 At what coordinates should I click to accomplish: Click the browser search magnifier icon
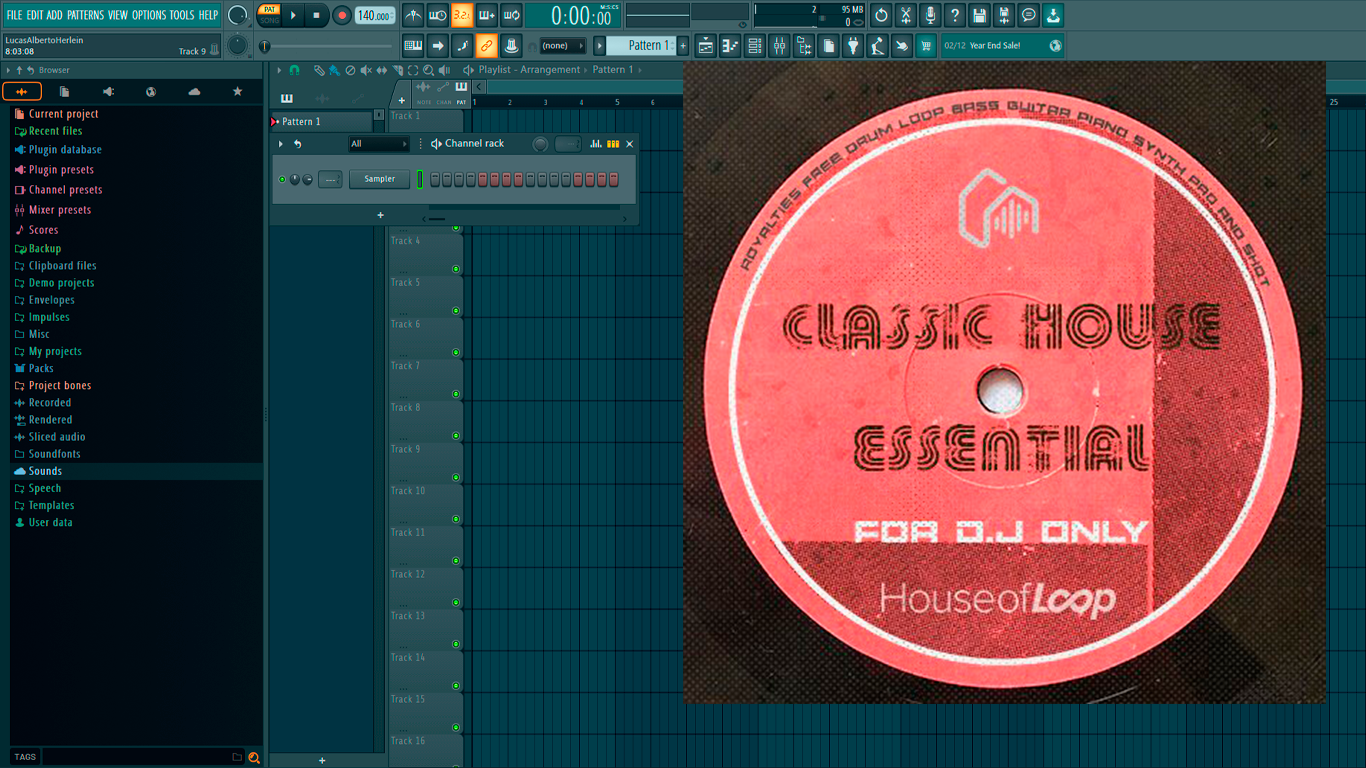254,757
